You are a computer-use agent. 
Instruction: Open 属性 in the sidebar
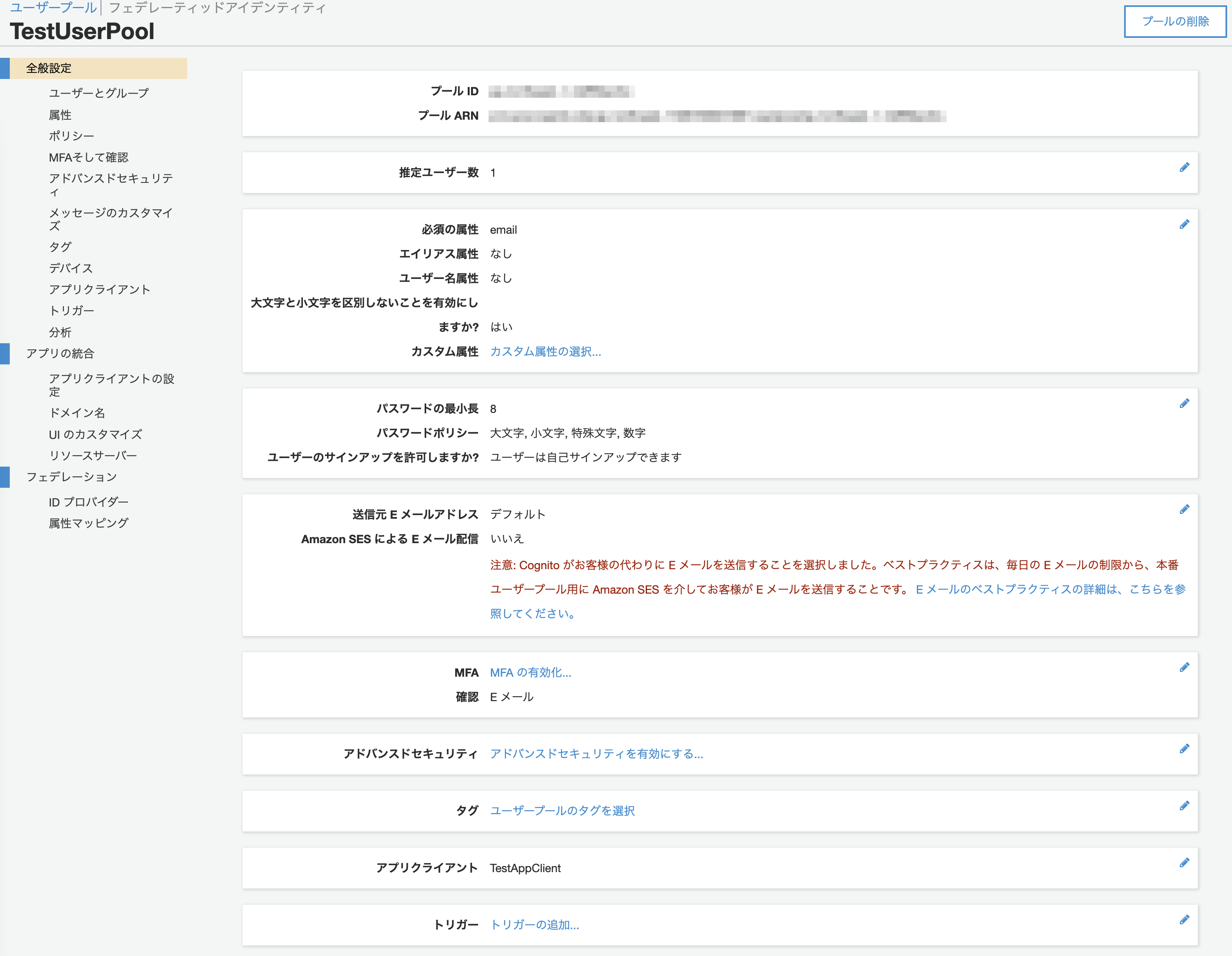click(x=60, y=115)
